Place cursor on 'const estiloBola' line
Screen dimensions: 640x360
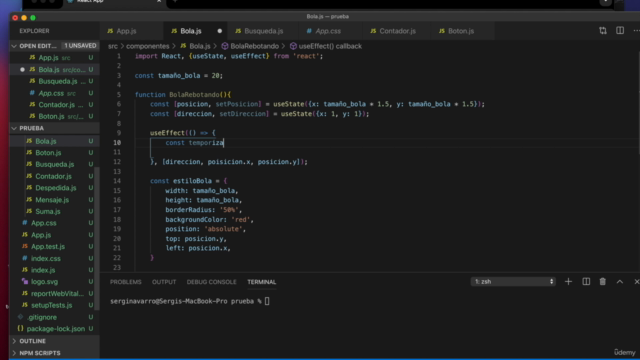pos(188,181)
